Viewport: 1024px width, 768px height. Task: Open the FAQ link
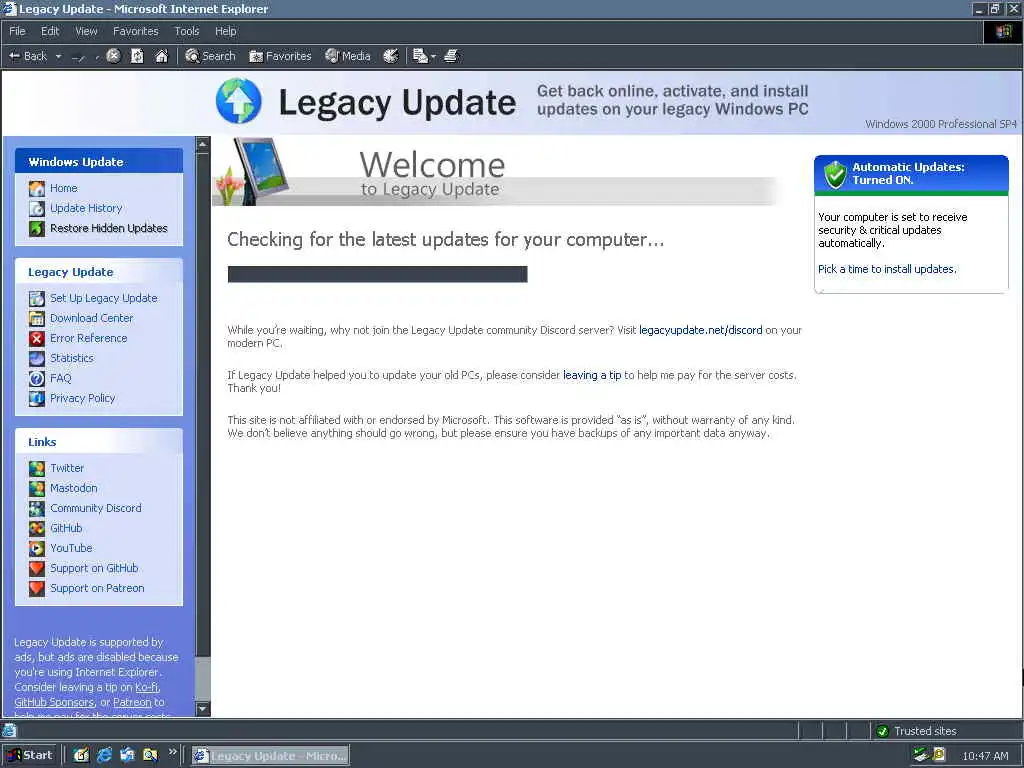(61, 378)
